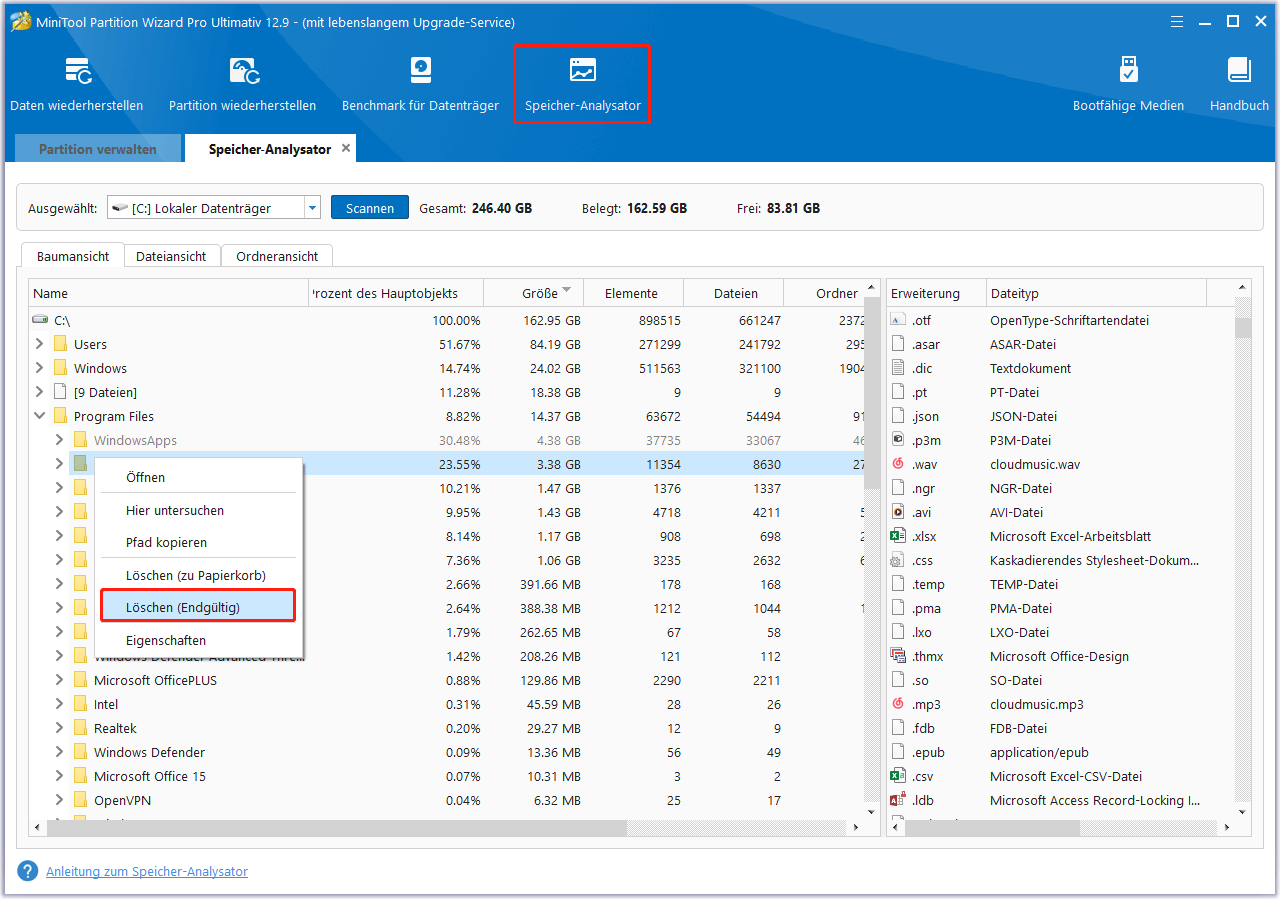Sort by the Erweiterung column header
The image size is (1280, 900).
pos(936,293)
